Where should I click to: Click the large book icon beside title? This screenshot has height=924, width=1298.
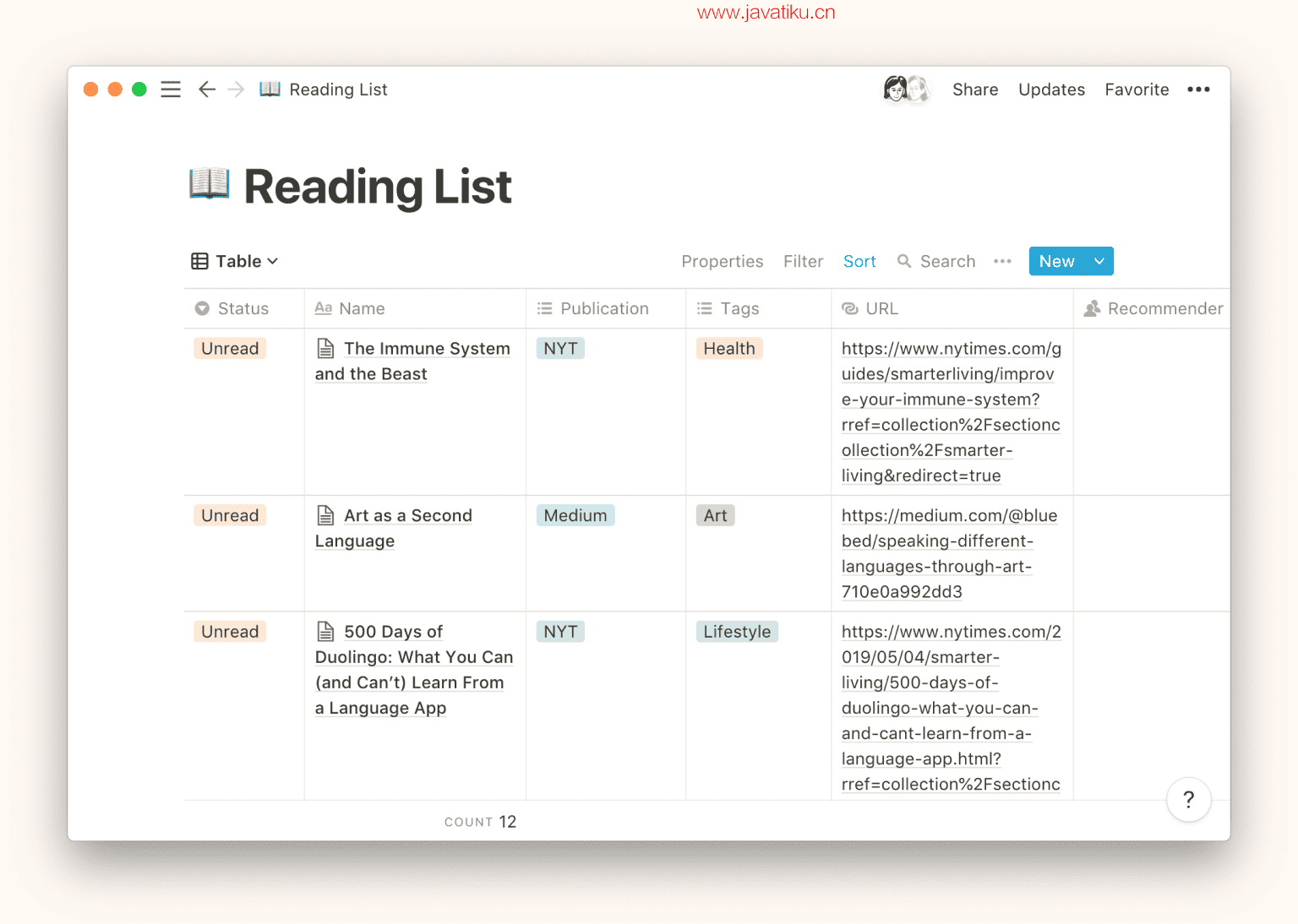209,184
